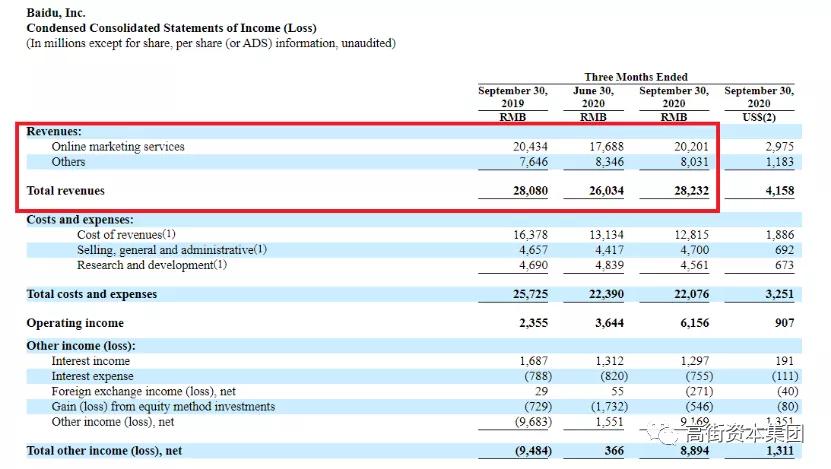Click Foreign exchange value (271)

coord(699,392)
